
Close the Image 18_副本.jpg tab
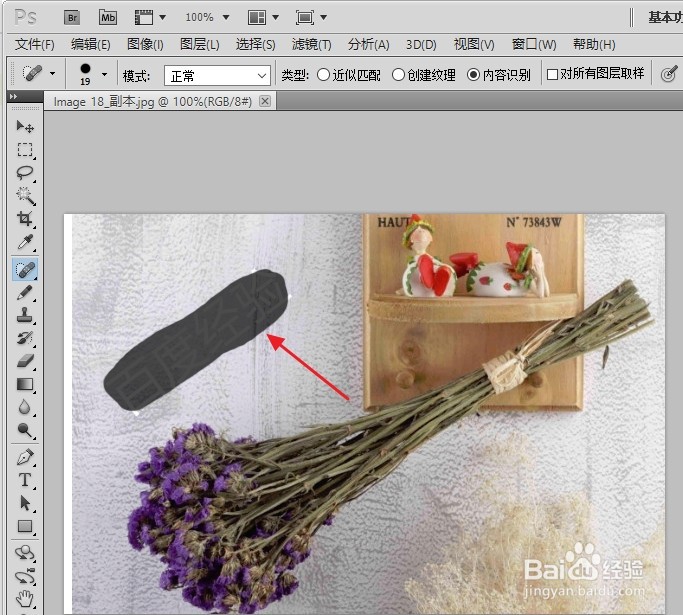click(x=264, y=101)
